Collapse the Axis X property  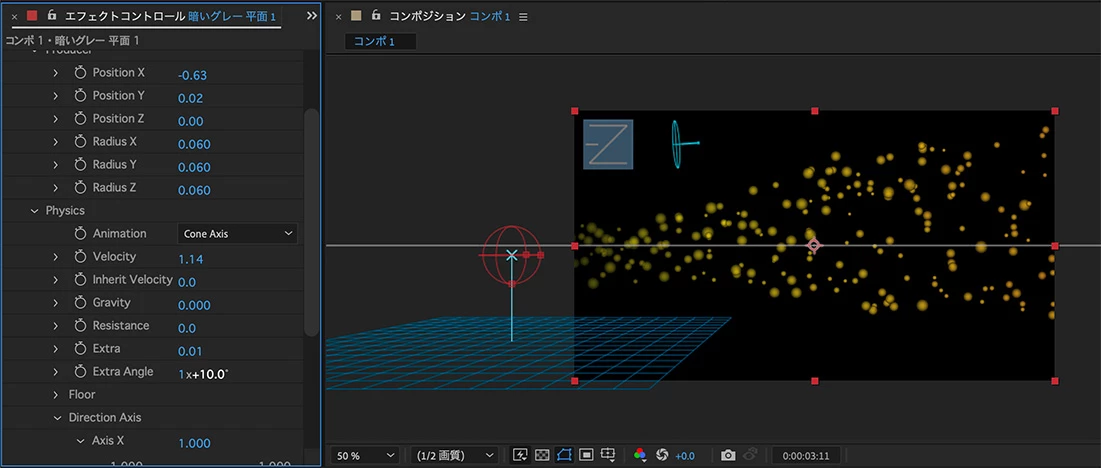pos(79,441)
